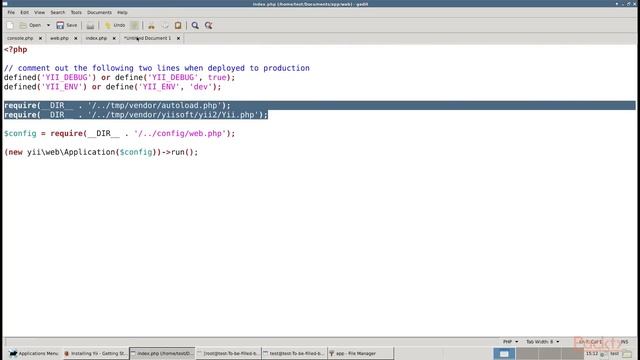This screenshot has height=360, width=640.
Task: Copy the selected text with copy icon
Action: [165, 26]
